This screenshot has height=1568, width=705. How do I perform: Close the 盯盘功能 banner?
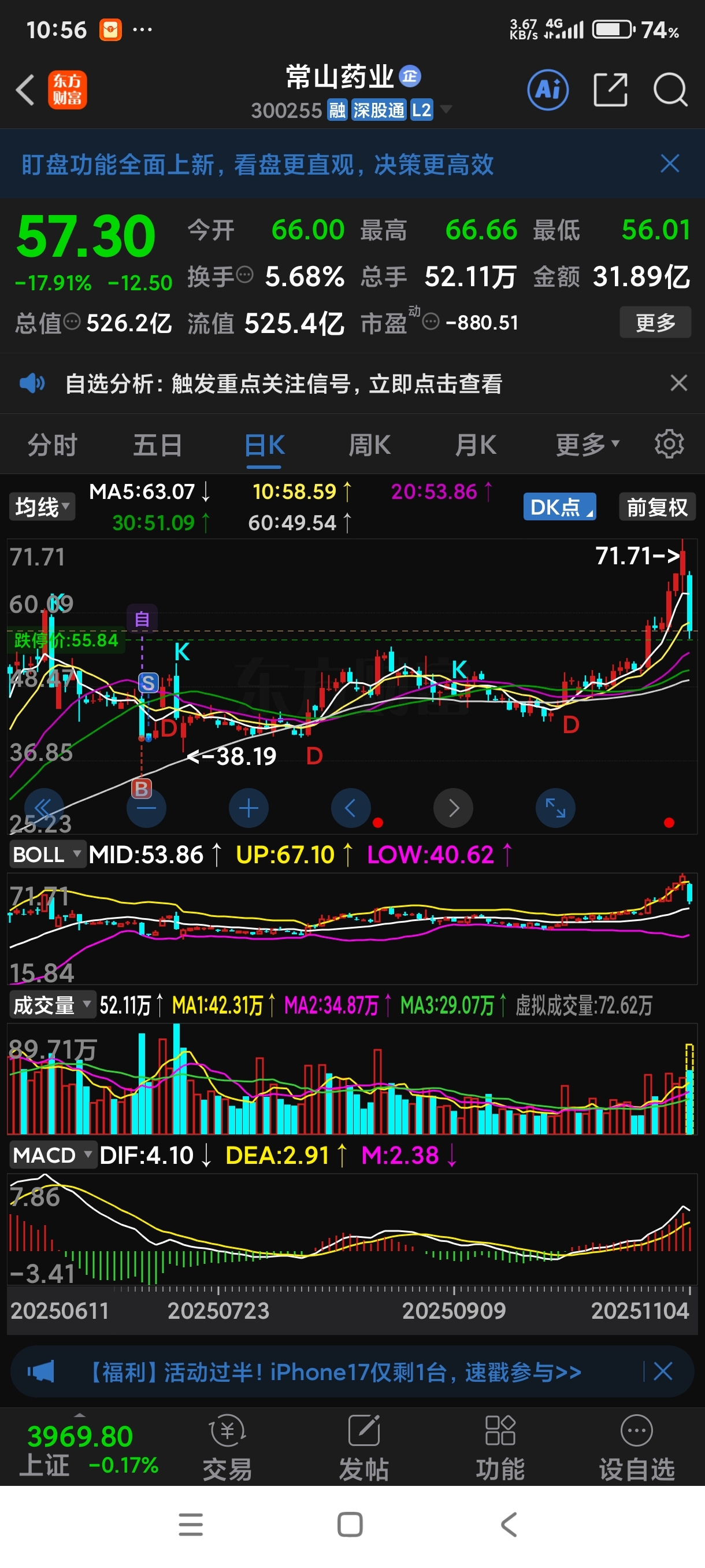670,163
